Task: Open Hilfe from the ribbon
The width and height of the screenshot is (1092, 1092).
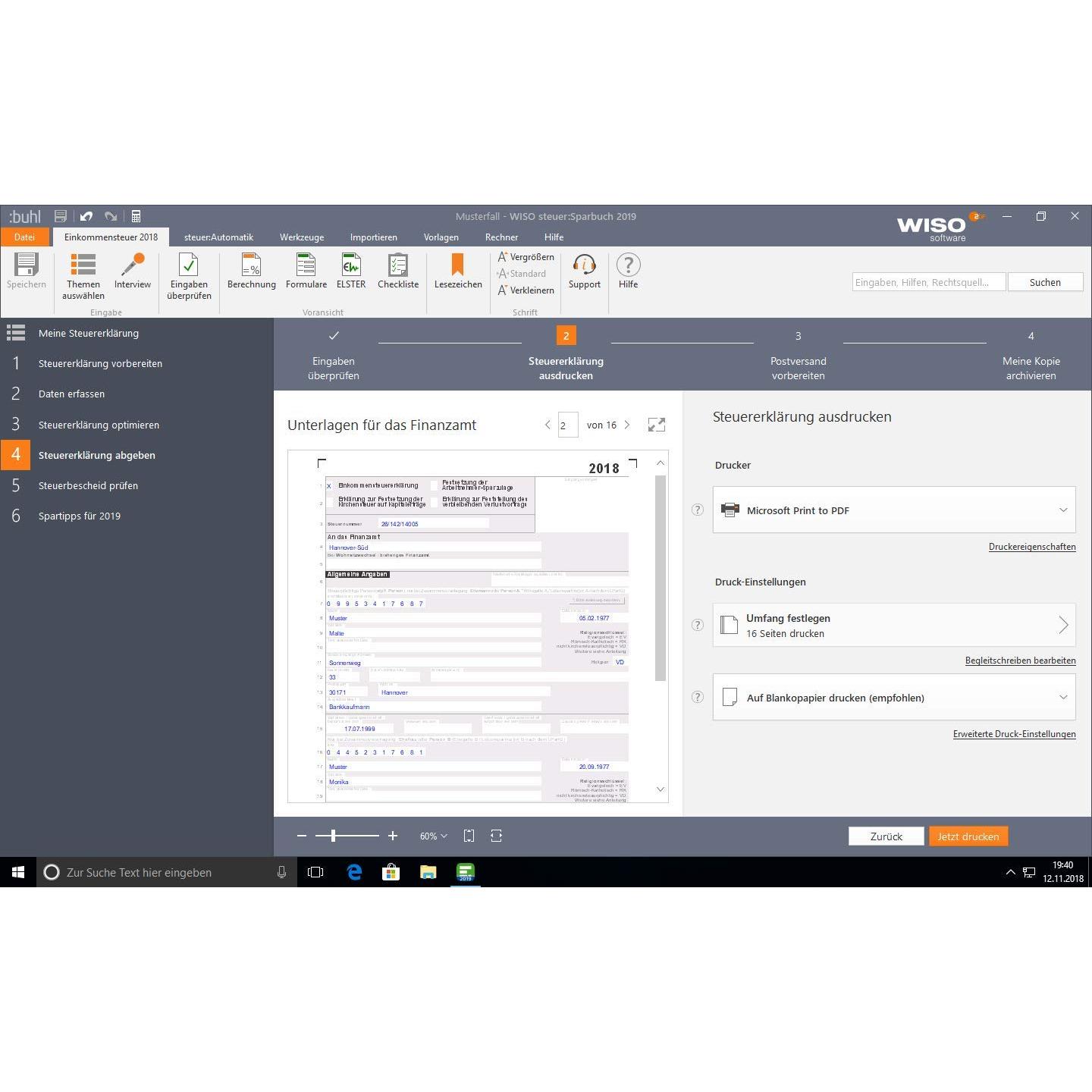Action: click(629, 271)
